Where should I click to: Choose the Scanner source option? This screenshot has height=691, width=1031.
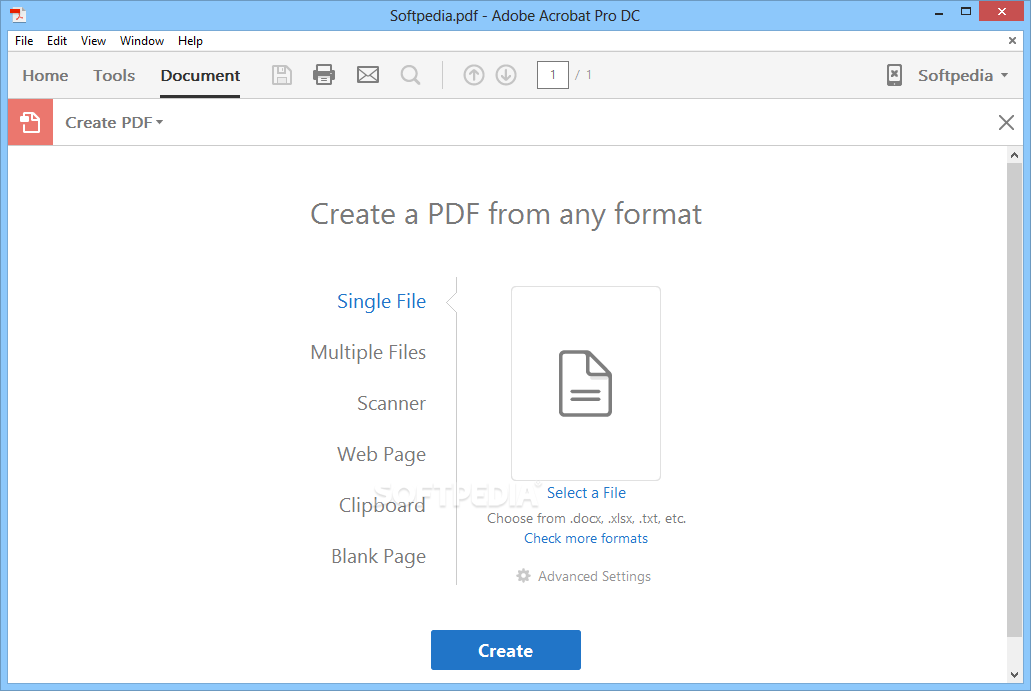(391, 403)
